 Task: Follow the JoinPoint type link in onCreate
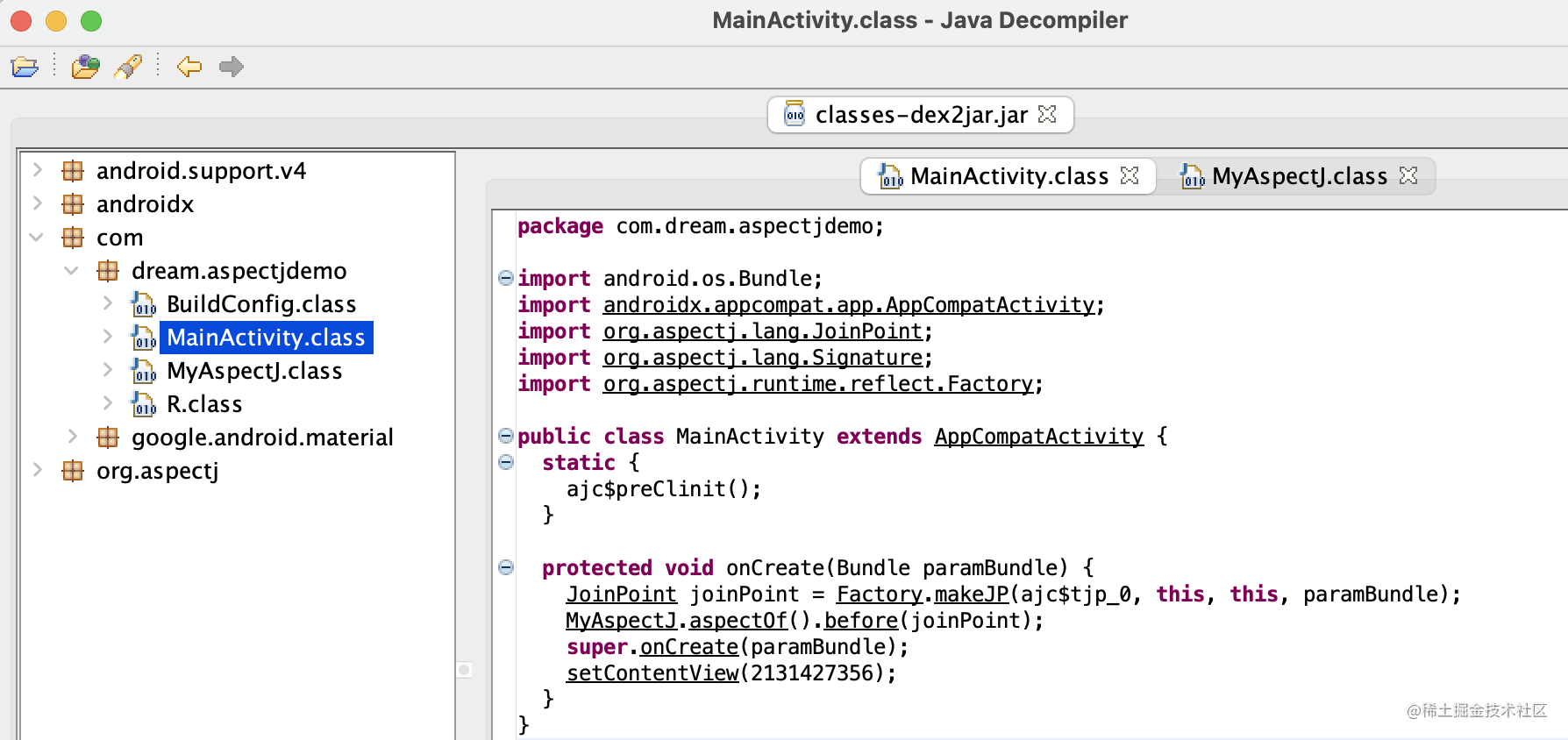621,594
